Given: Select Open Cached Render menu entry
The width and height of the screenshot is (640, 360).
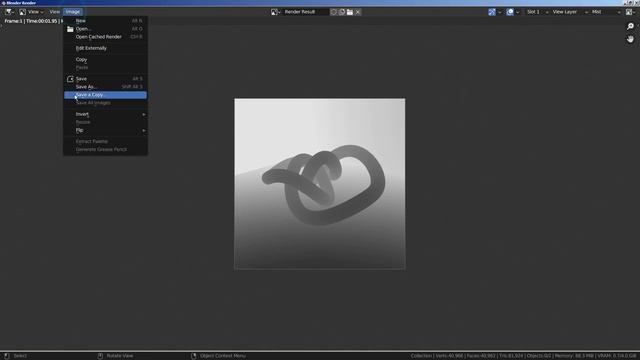Looking at the screenshot, I should [x=105, y=37].
